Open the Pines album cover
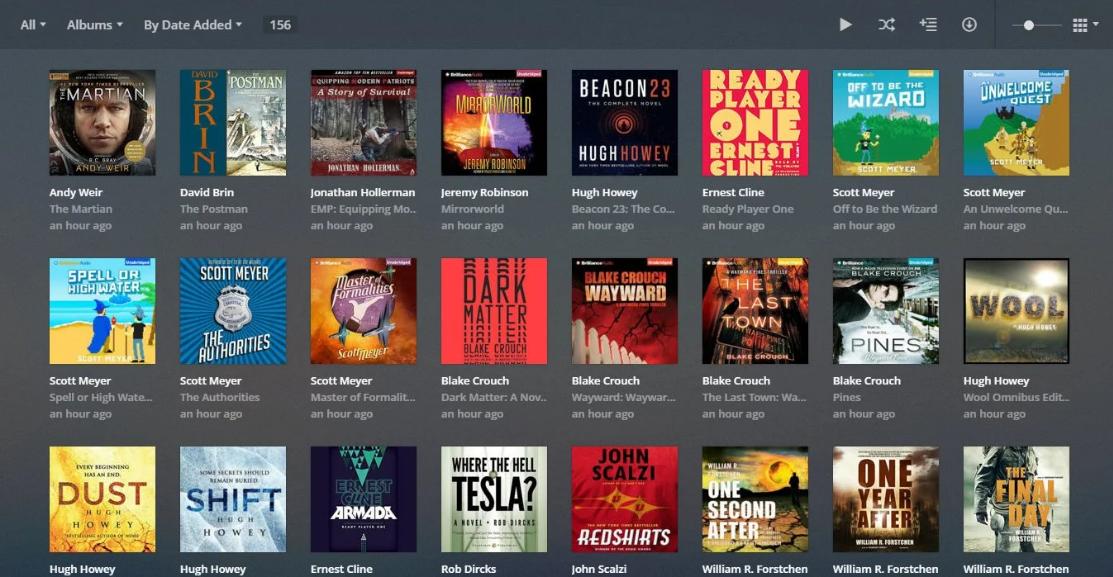 tap(886, 311)
